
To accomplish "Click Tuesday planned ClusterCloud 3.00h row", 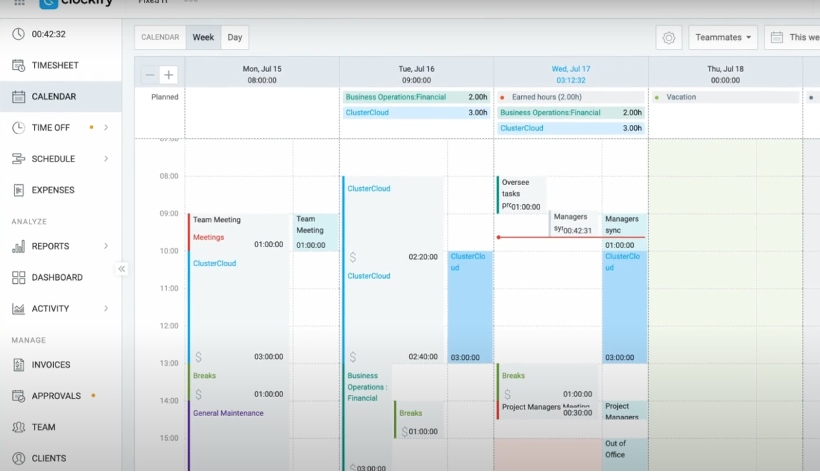I will [416, 112].
